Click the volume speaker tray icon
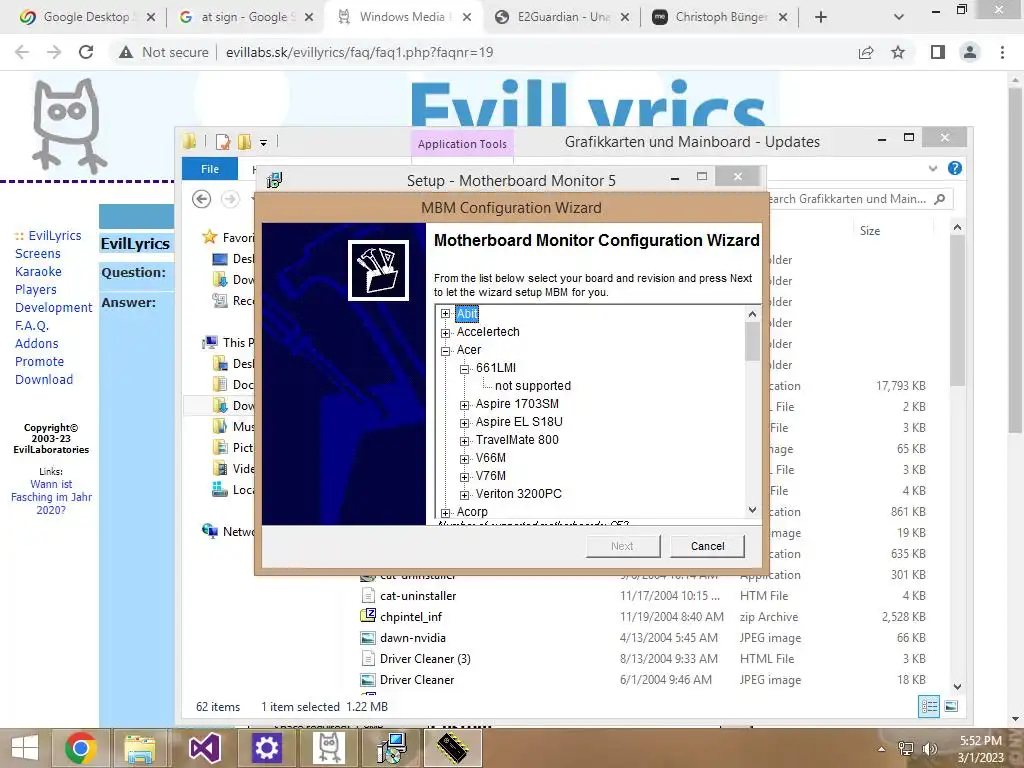 [x=929, y=748]
